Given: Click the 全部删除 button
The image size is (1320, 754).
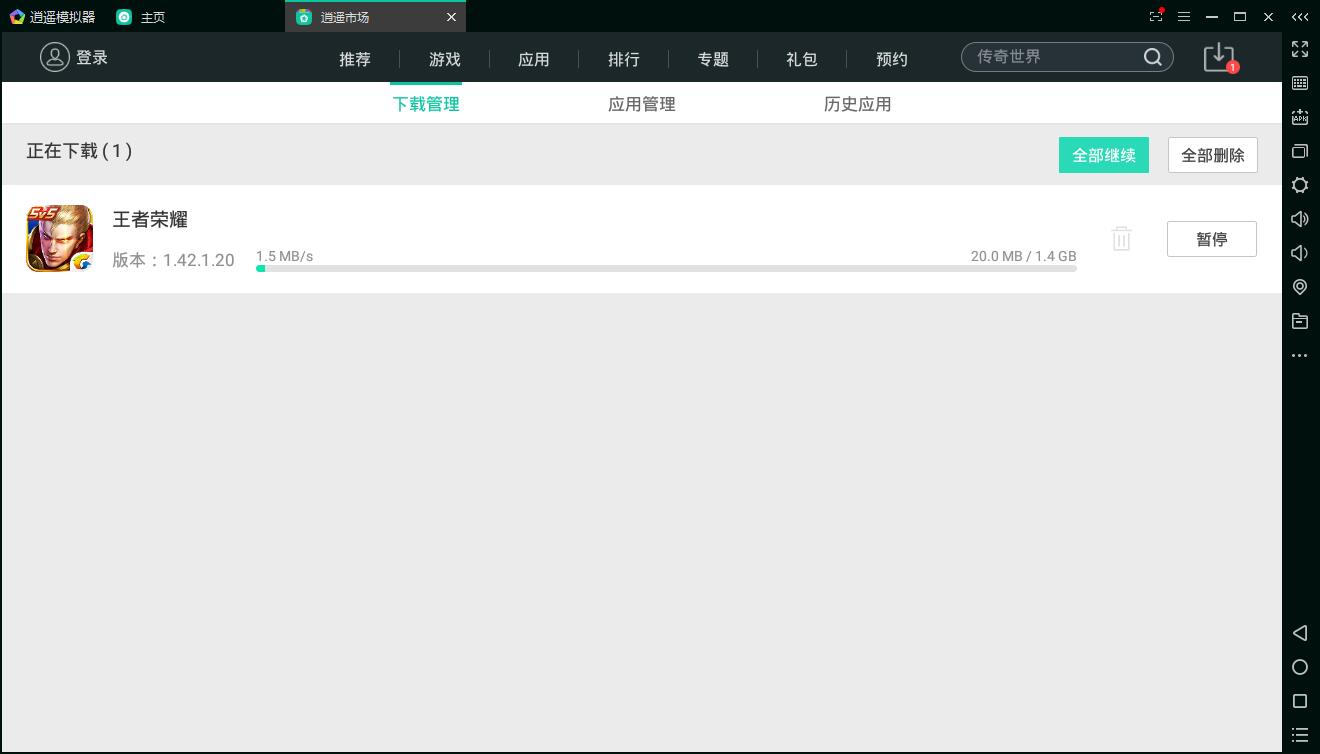Looking at the screenshot, I should tap(1213, 155).
